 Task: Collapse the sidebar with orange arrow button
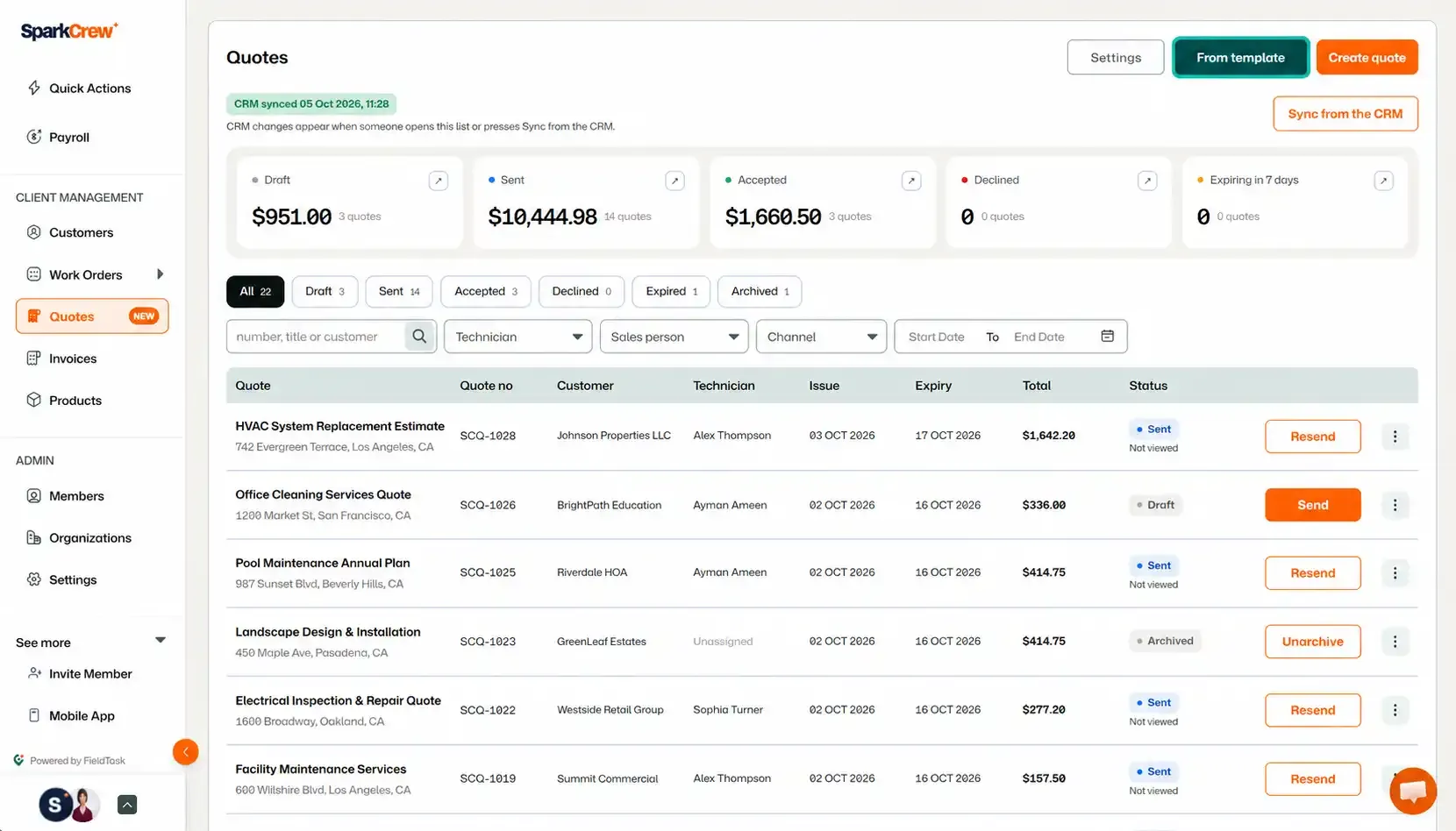coord(185,752)
